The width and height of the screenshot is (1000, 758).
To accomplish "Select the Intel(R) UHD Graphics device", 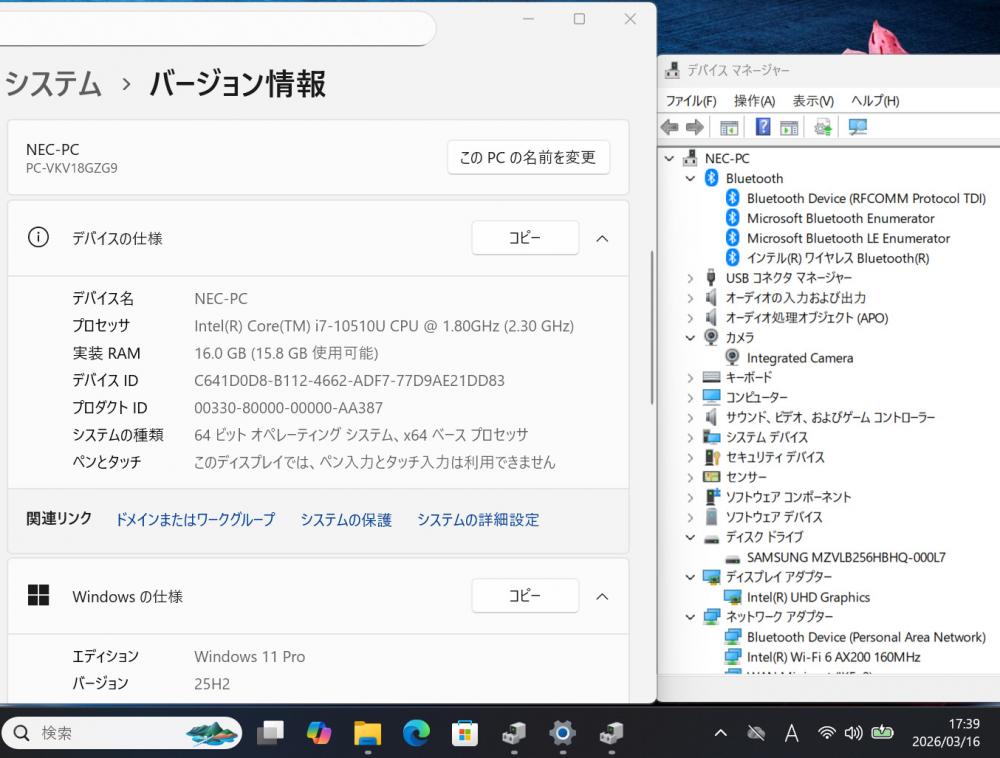I will pyautogui.click(x=808, y=597).
